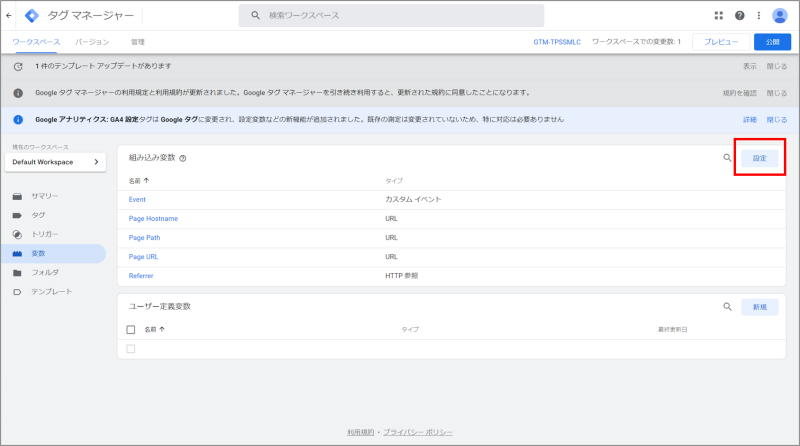Click 詳細 on the GA4 notice
Screen dimensions: 800x446
(x=749, y=119)
